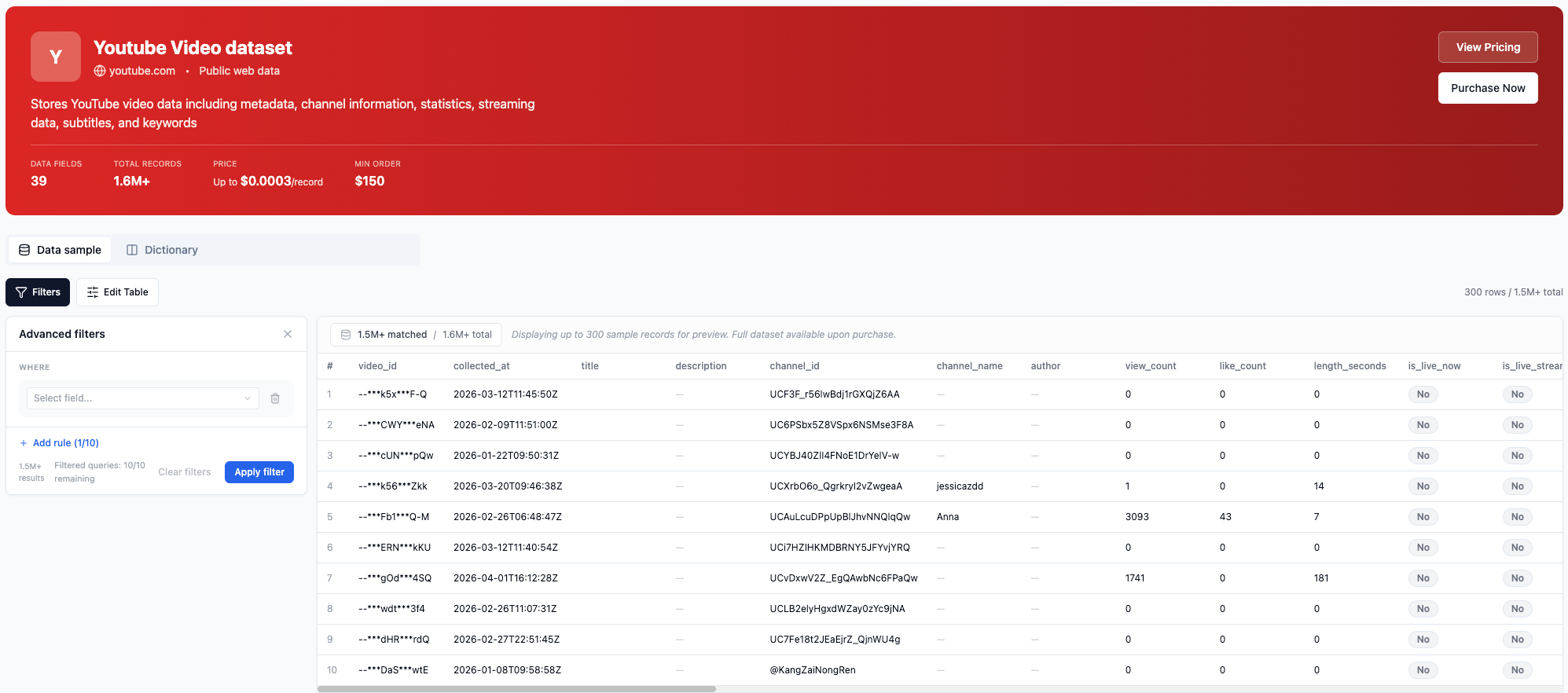Click channel name Anna
This screenshot has height=693, width=1568.
tap(948, 517)
